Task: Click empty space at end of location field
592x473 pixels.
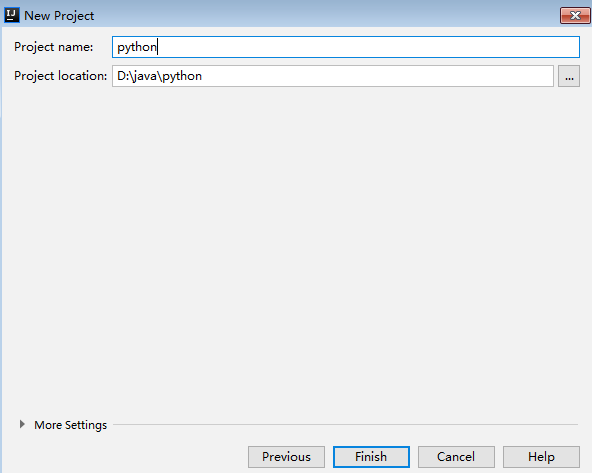Action: [x=378, y=76]
